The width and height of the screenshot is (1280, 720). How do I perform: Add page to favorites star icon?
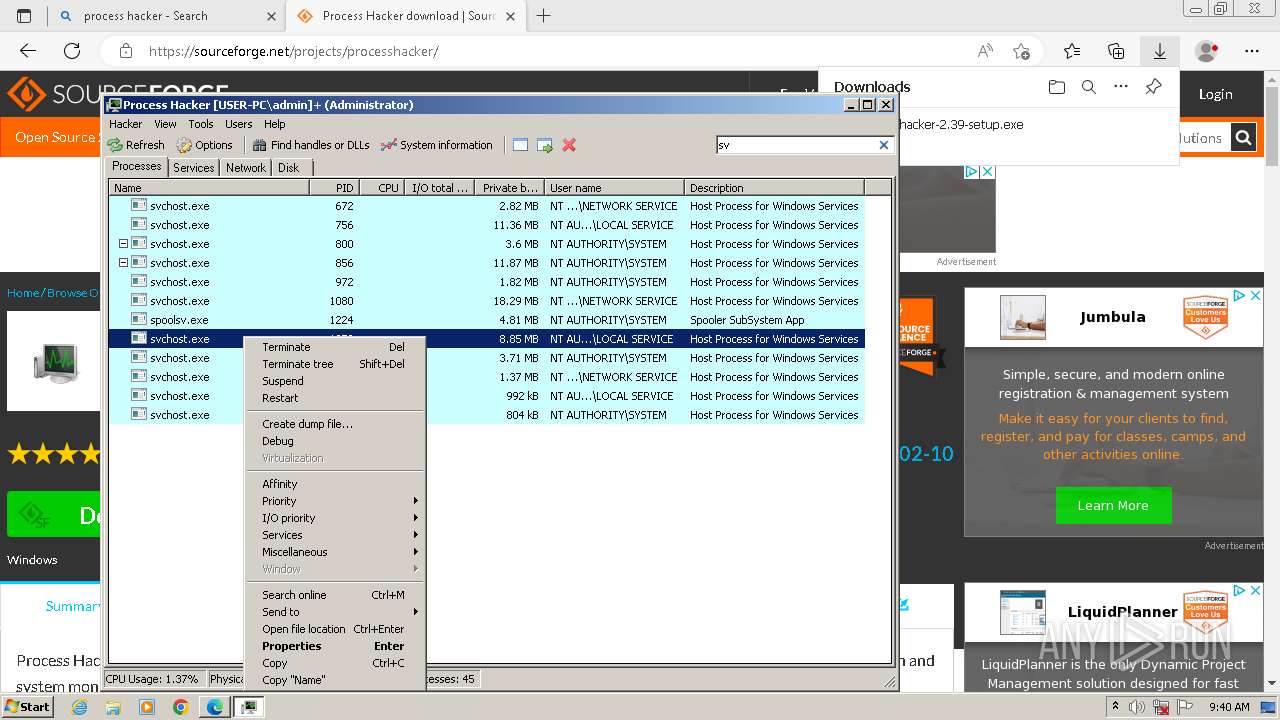click(1021, 51)
